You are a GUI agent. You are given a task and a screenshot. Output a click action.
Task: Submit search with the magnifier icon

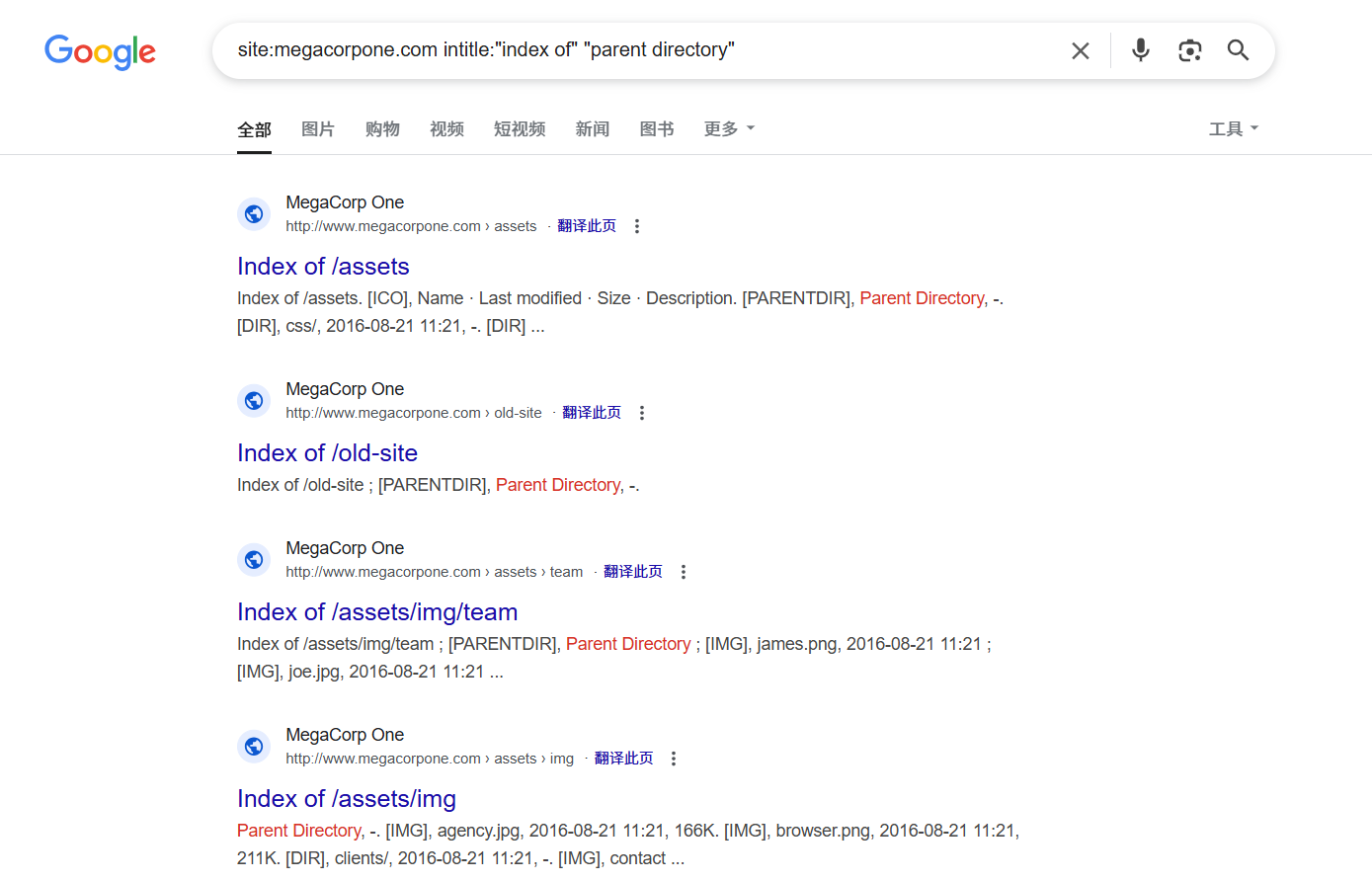point(1239,50)
